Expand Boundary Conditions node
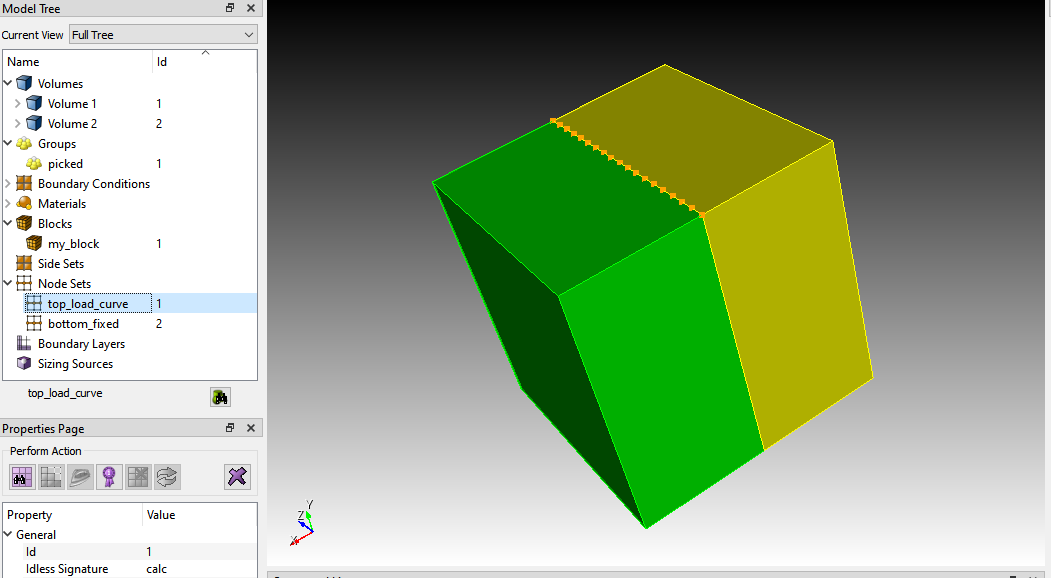The width and height of the screenshot is (1051, 578). tap(8, 184)
